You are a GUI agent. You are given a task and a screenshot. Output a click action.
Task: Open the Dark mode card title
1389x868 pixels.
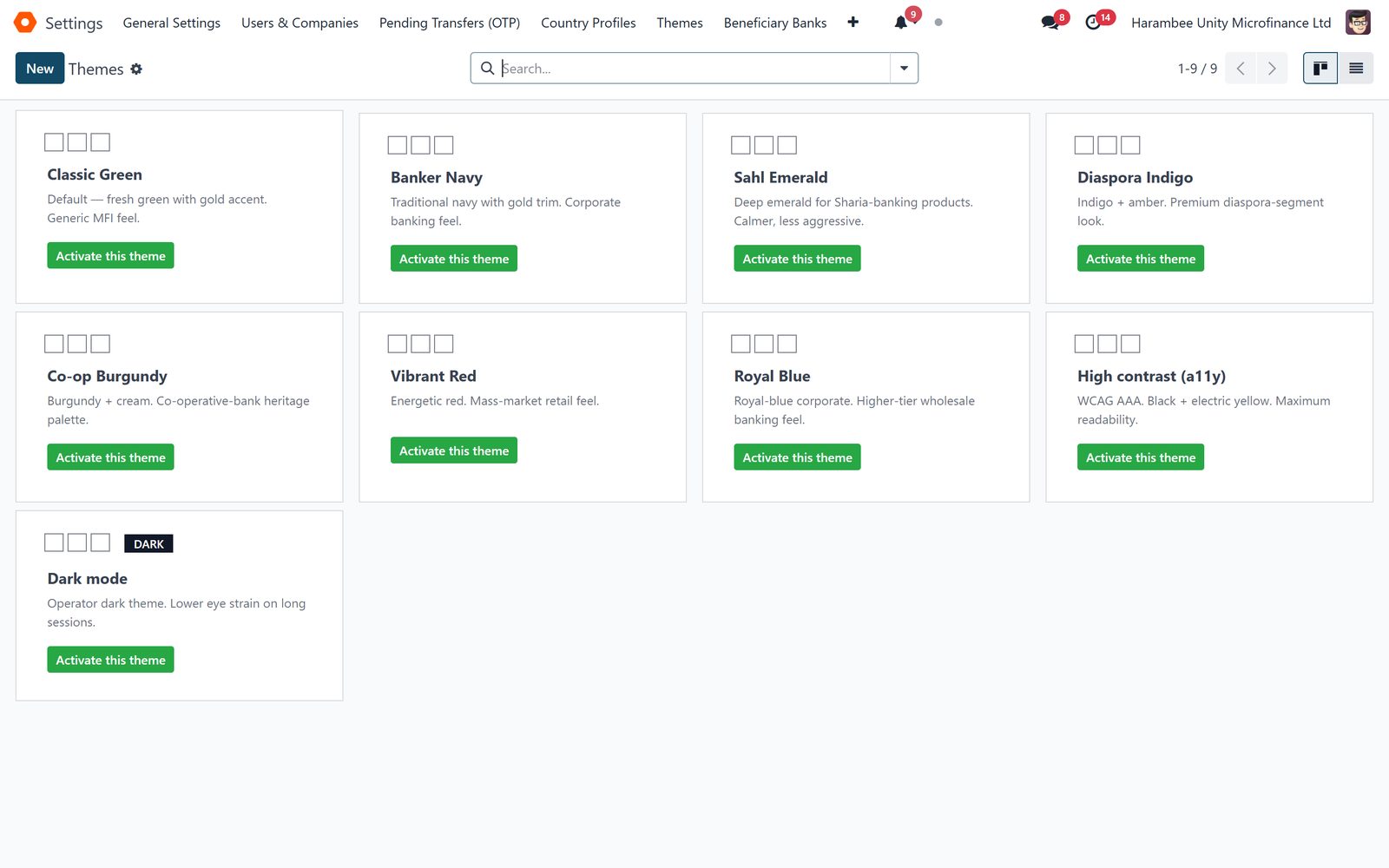(x=87, y=578)
